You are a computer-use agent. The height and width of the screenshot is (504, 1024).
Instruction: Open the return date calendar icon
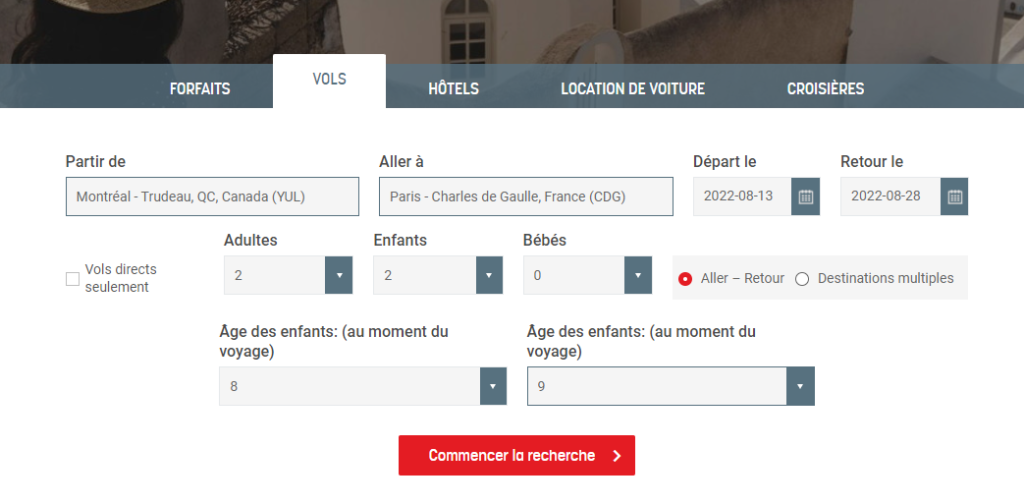point(954,197)
